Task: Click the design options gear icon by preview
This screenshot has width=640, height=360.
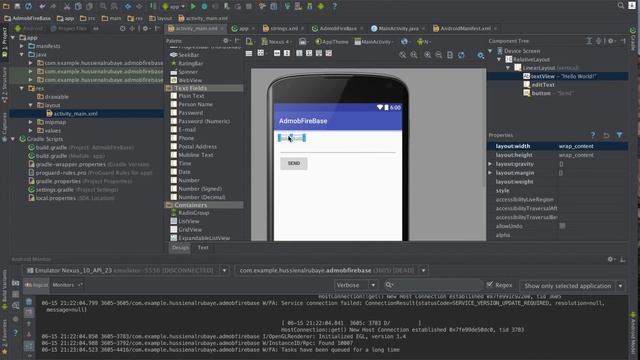Action: [x=481, y=55]
